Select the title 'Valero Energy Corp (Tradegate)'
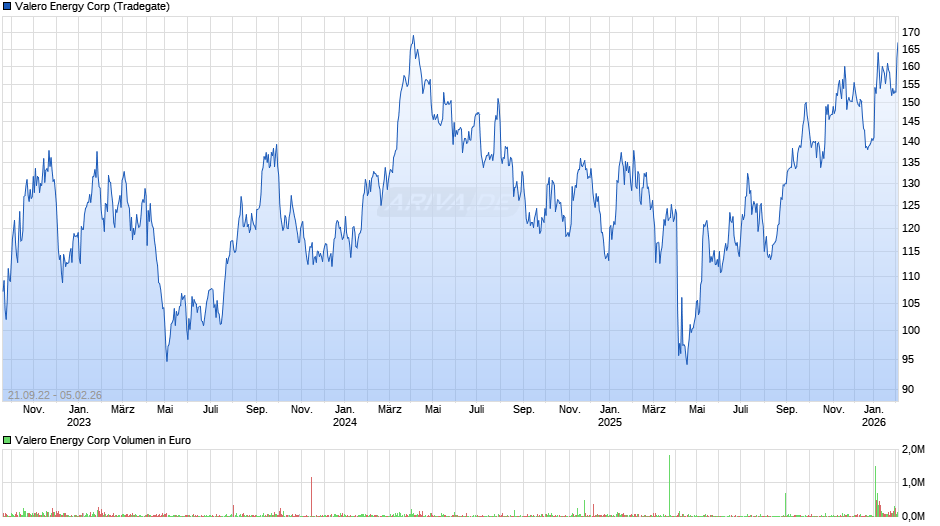 click(x=92, y=7)
